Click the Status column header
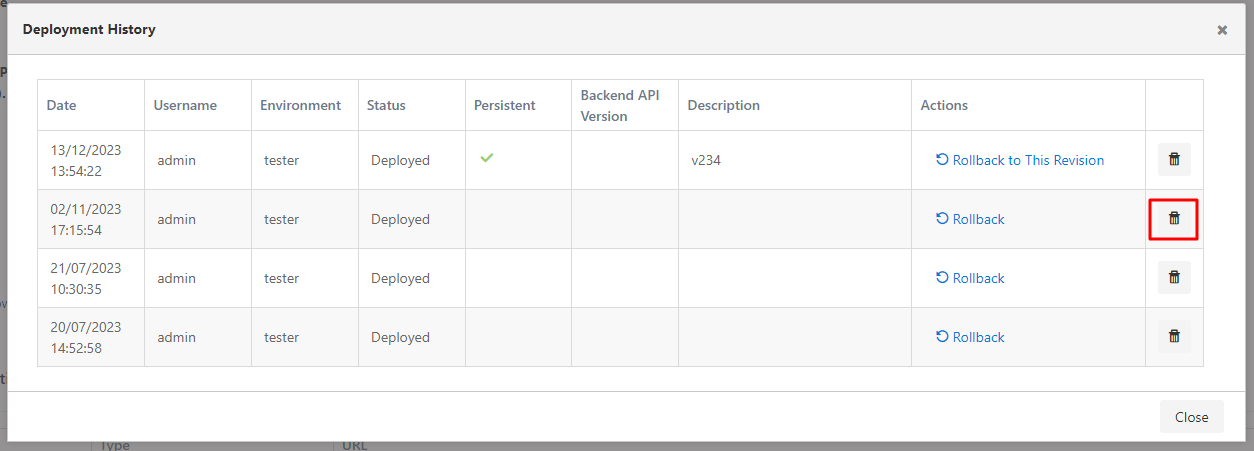The width and height of the screenshot is (1254, 451). (386, 105)
